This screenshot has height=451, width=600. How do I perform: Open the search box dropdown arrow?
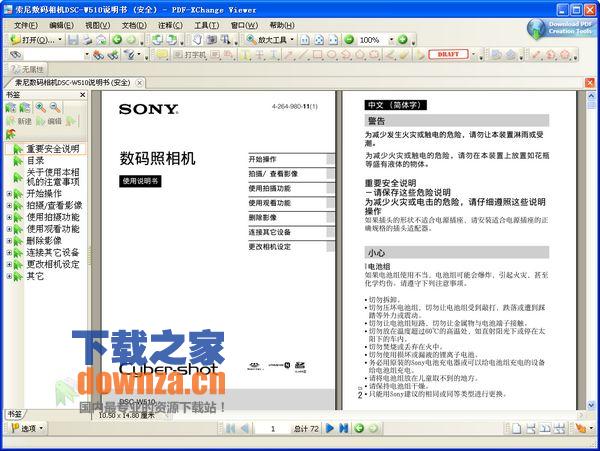click(x=86, y=55)
